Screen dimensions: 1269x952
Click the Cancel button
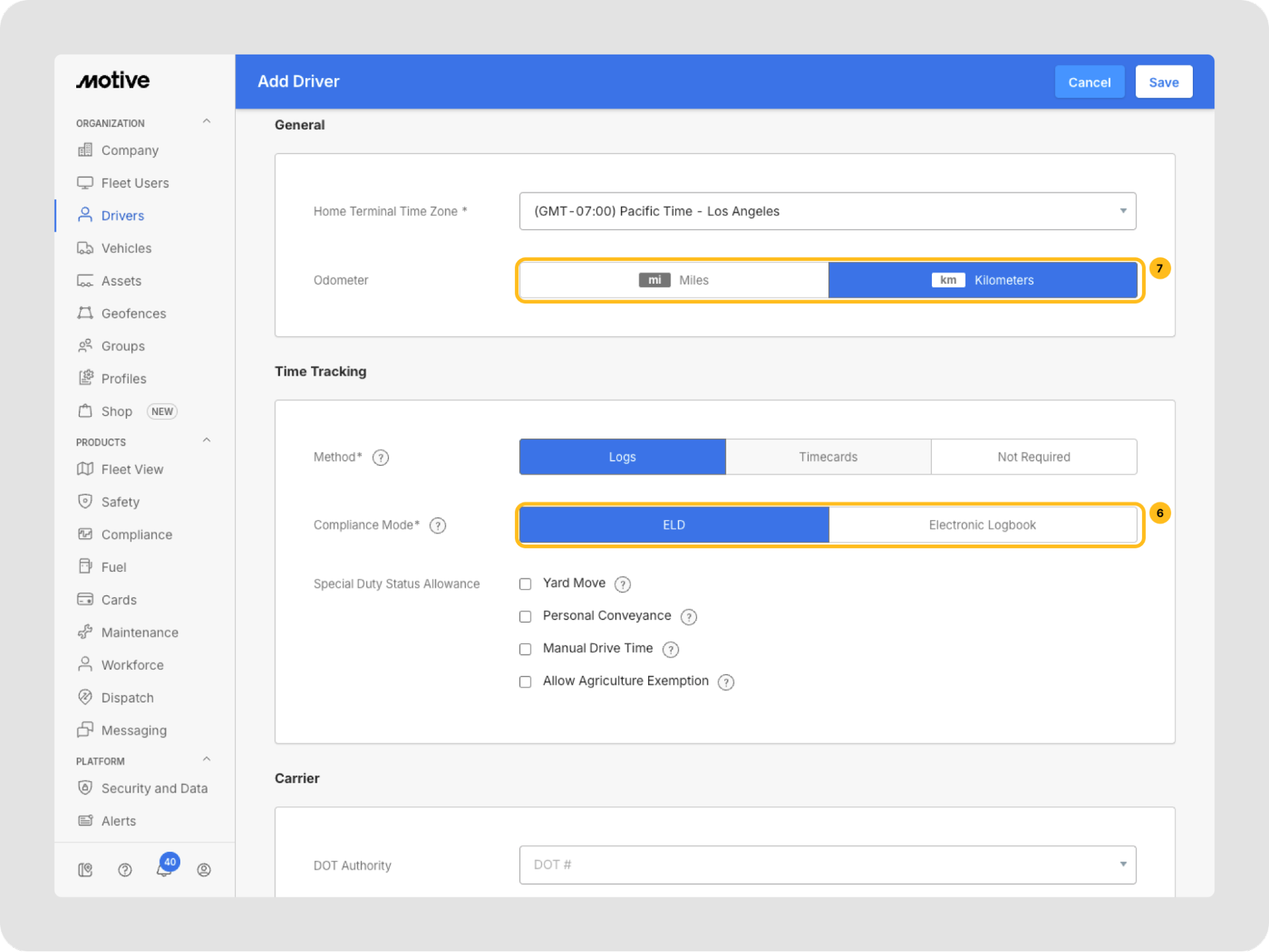(1089, 82)
